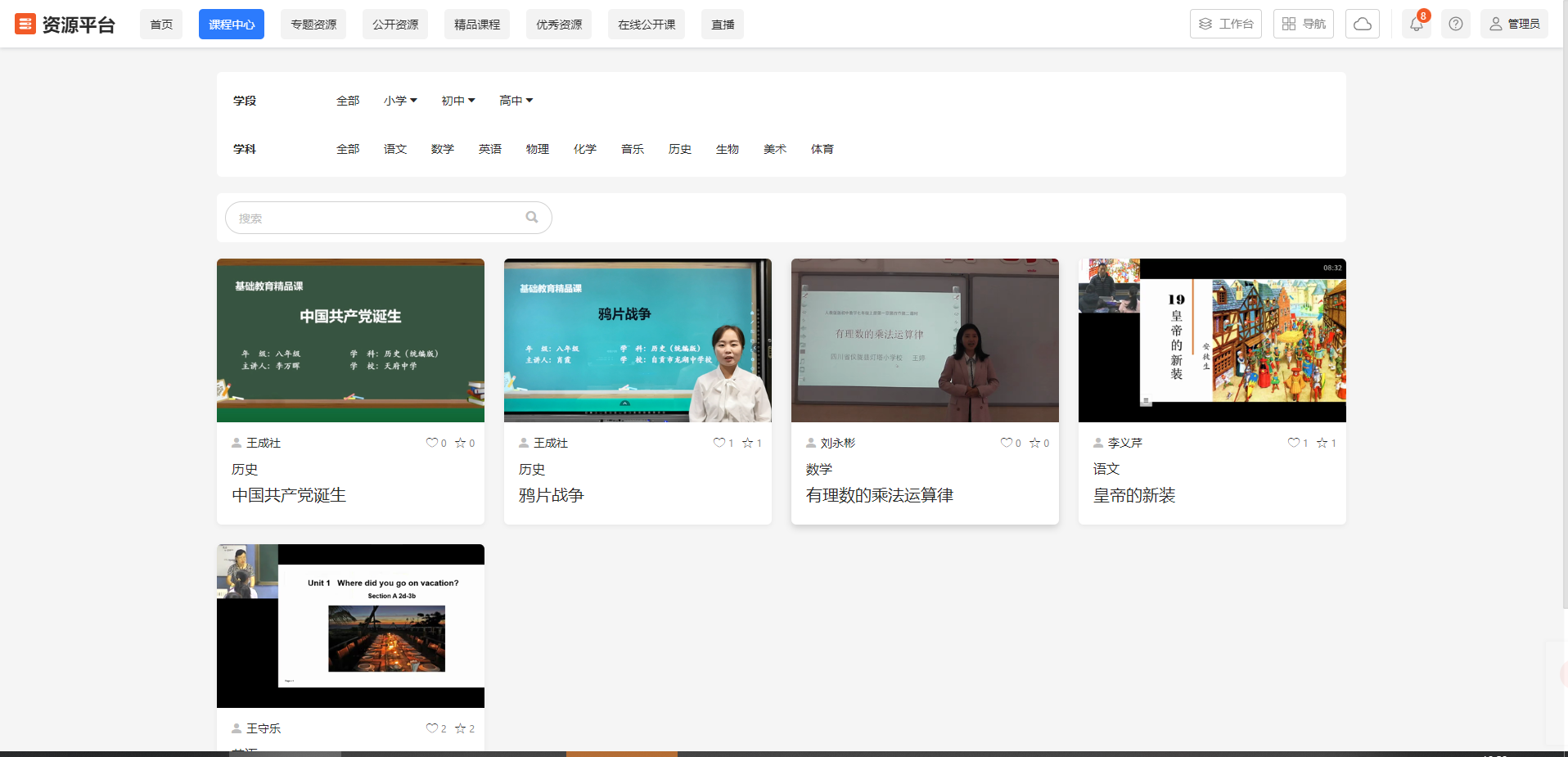This screenshot has height=757, width=1568.
Task: Open the help question mark icon
Action: pos(1455,25)
